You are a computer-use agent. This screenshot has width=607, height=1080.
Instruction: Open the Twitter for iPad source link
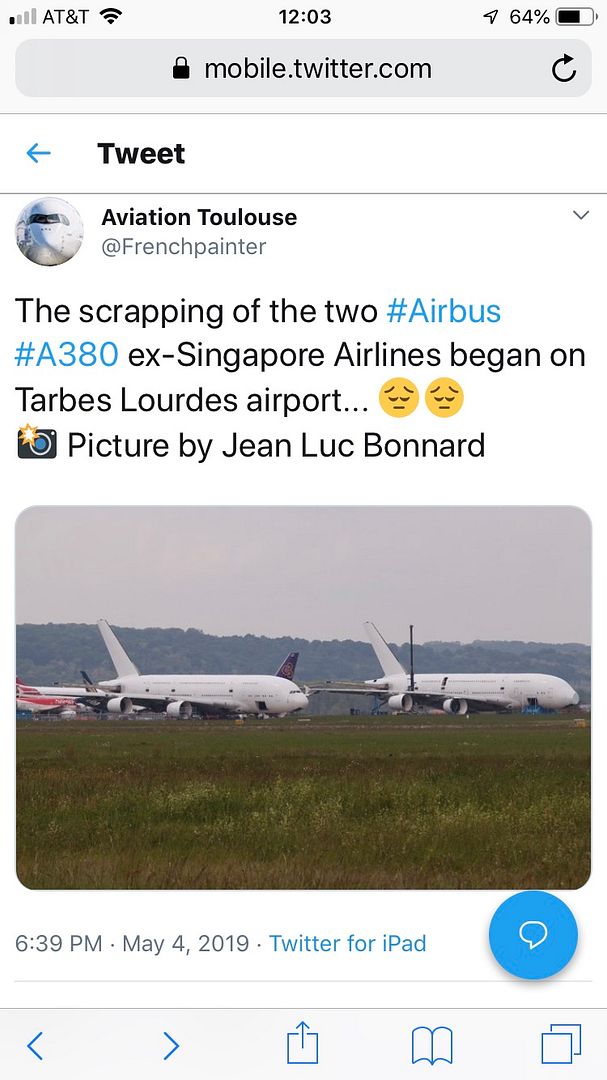[x=347, y=943]
